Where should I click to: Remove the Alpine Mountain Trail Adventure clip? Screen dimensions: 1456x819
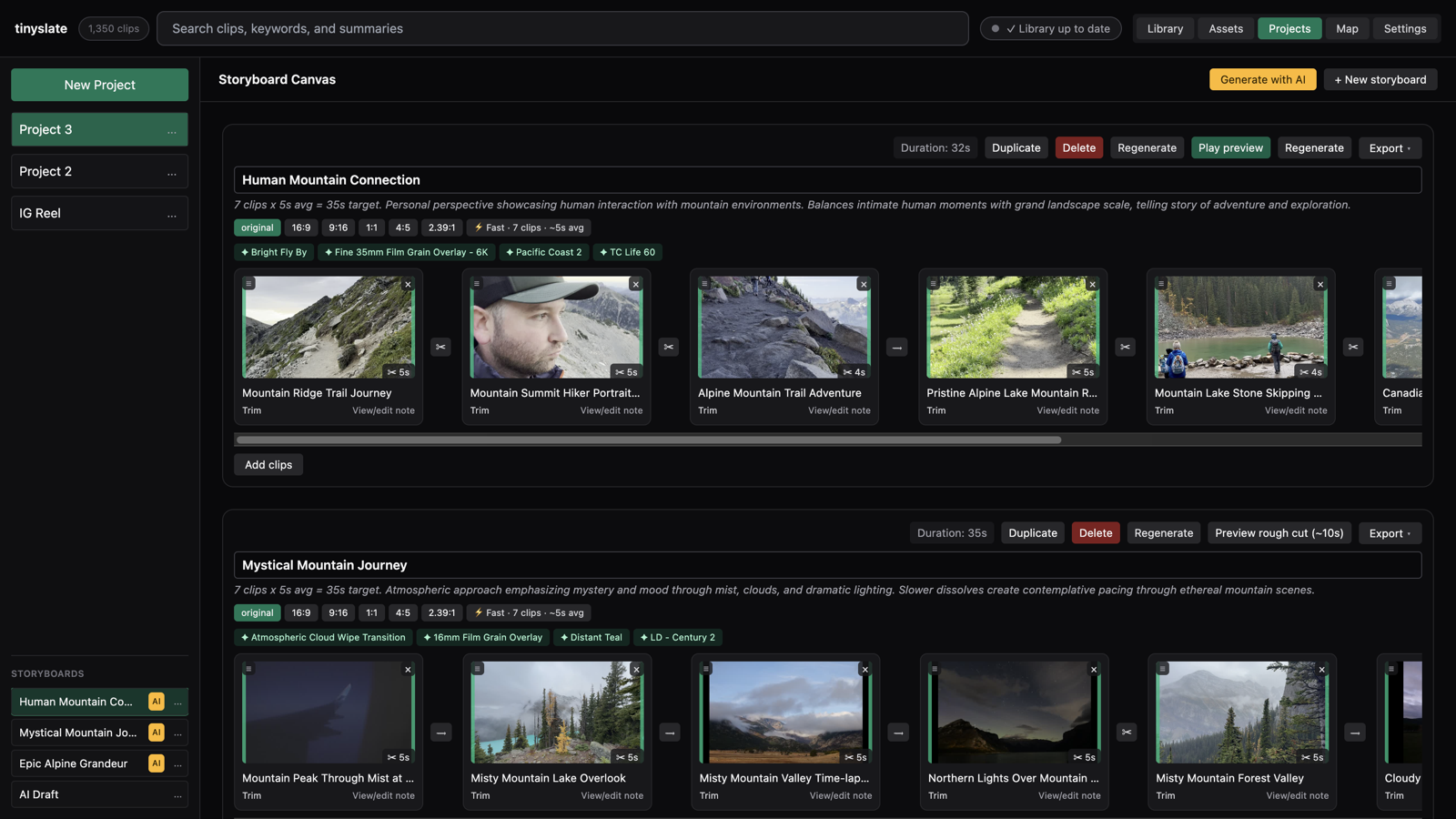tap(864, 284)
